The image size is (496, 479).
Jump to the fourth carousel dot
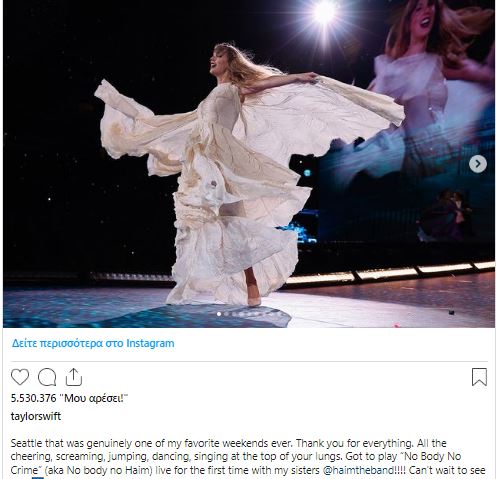point(242,314)
